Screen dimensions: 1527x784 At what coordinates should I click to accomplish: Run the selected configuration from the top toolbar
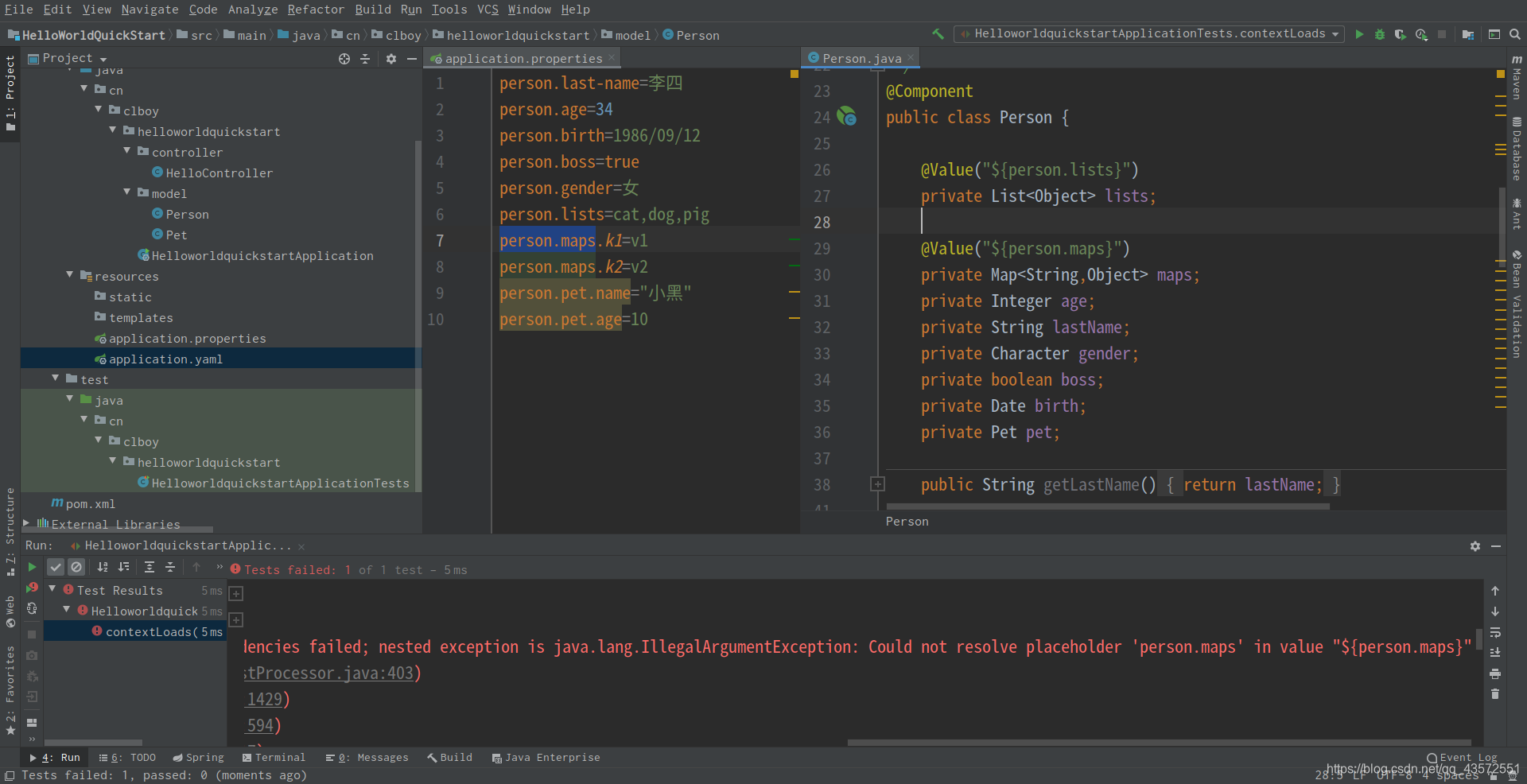1359,34
